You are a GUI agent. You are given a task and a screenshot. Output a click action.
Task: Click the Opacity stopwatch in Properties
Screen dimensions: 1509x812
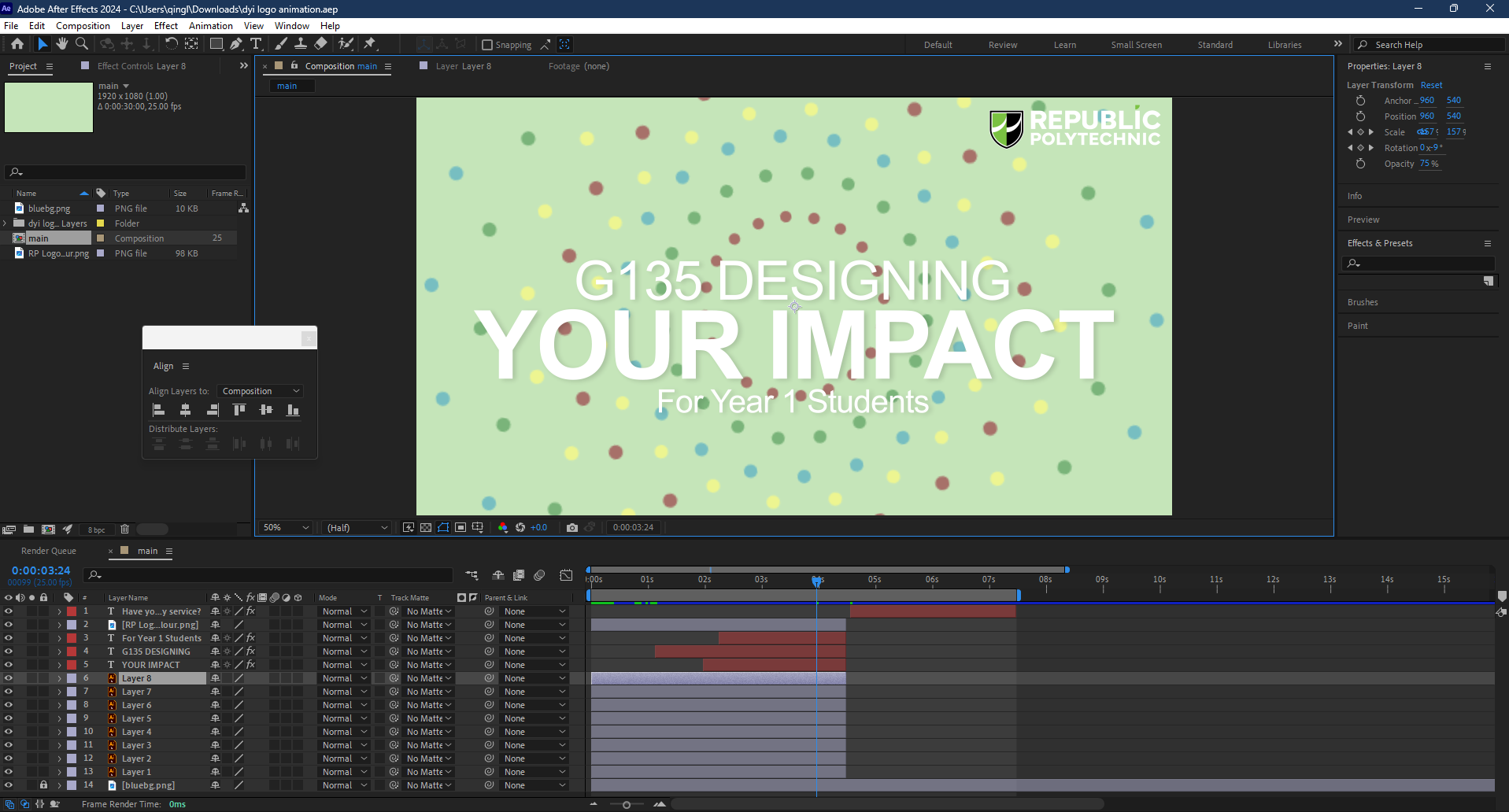pyautogui.click(x=1360, y=164)
